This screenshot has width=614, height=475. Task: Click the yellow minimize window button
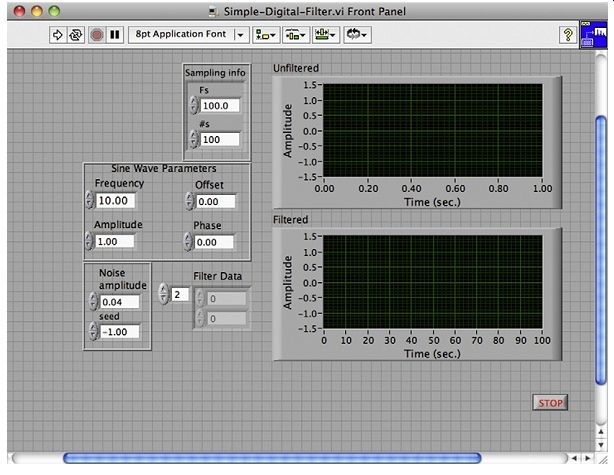(37, 11)
